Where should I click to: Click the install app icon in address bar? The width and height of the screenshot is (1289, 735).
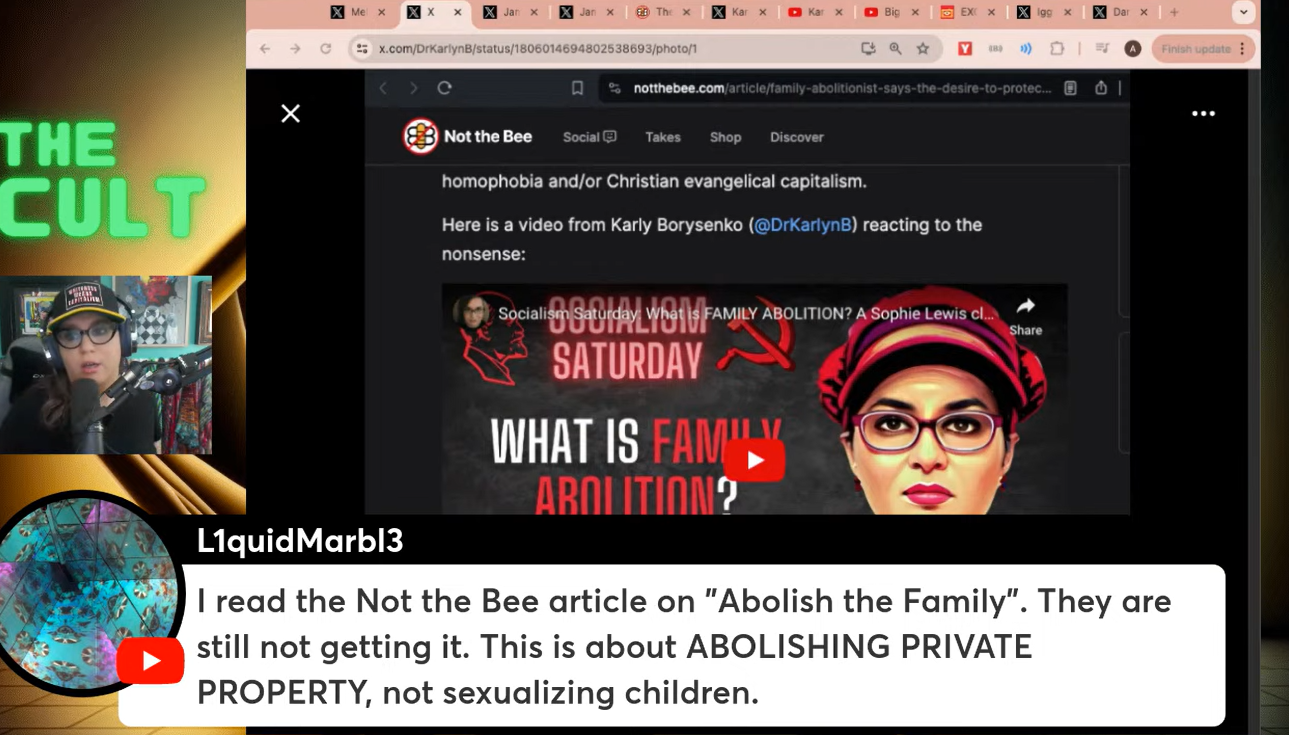click(x=868, y=48)
